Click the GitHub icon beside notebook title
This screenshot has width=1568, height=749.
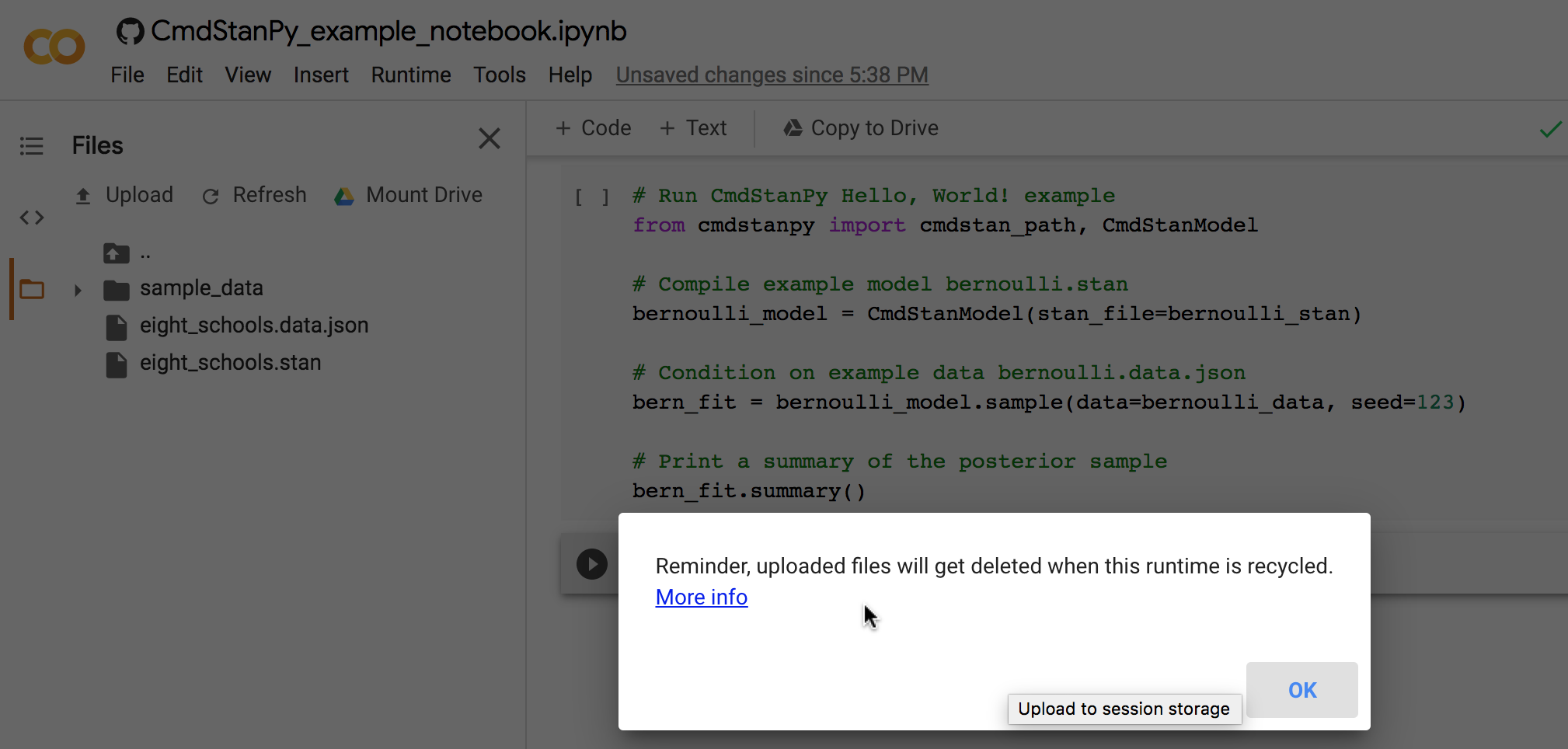tap(130, 32)
